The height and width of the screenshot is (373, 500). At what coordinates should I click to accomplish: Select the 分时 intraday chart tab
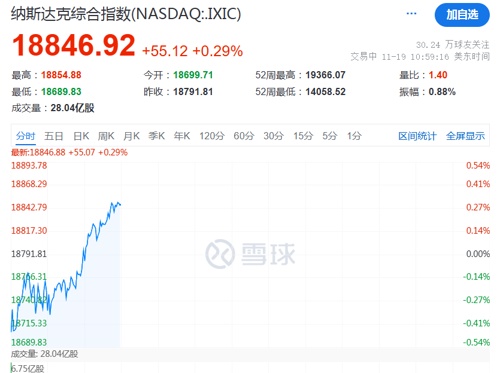click(x=26, y=136)
